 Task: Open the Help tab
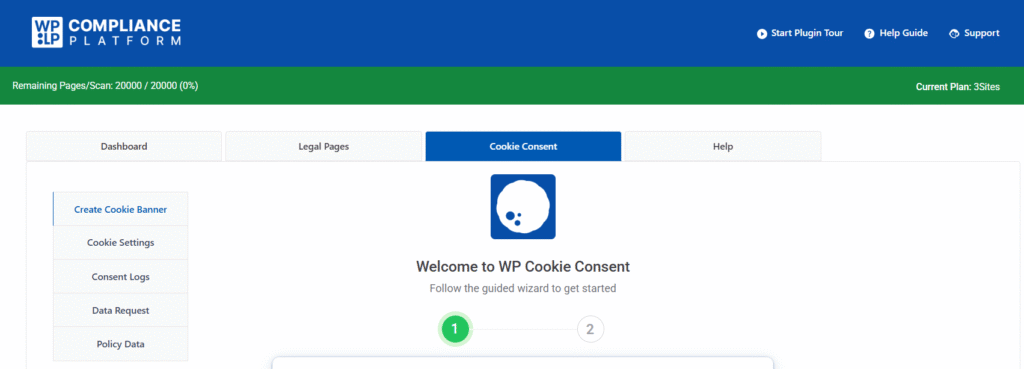723,146
